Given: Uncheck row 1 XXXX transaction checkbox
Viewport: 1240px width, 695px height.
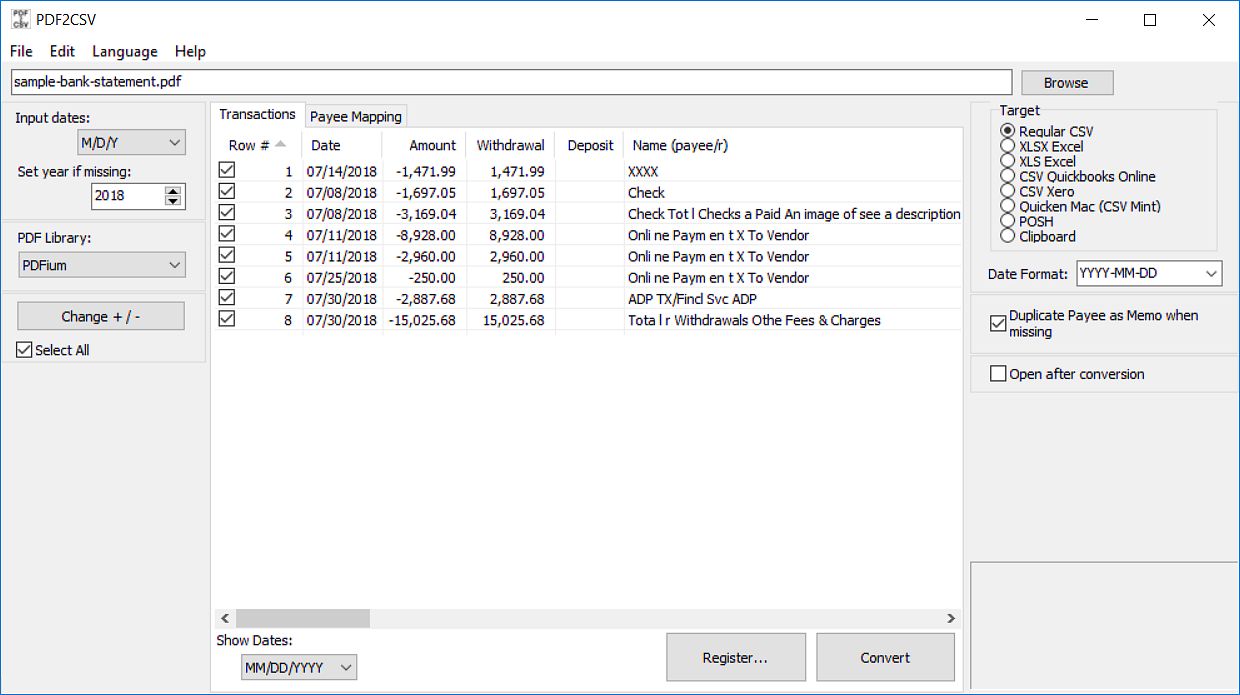Looking at the screenshot, I should point(227,171).
